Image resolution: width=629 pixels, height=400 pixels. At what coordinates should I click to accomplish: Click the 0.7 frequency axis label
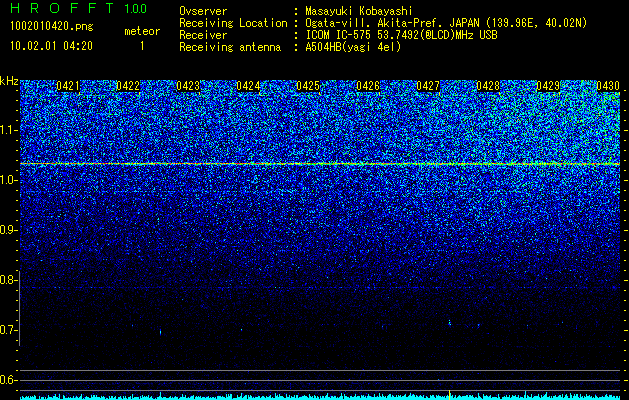tap(7, 330)
